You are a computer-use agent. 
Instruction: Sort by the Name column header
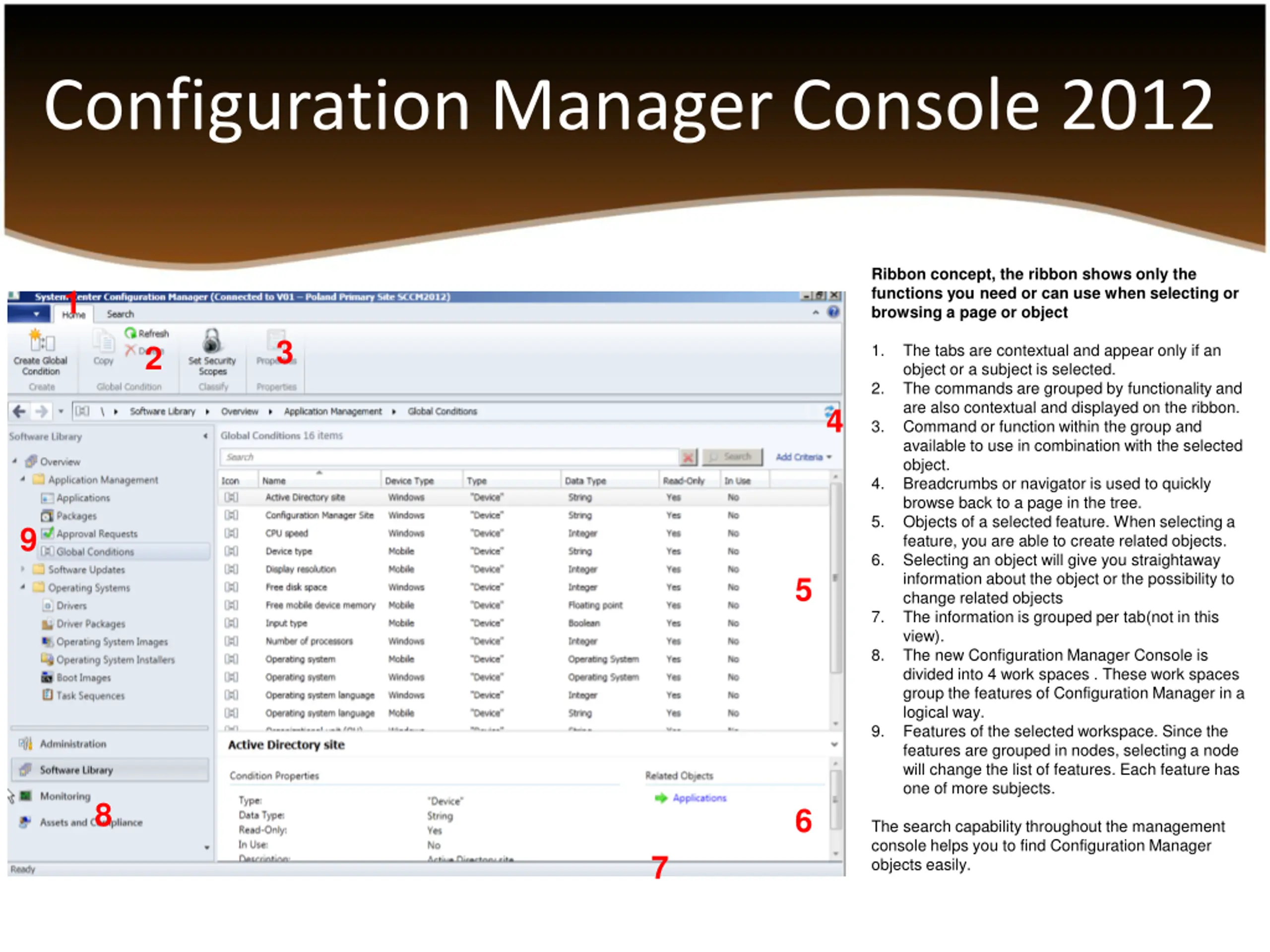pyautogui.click(x=318, y=480)
